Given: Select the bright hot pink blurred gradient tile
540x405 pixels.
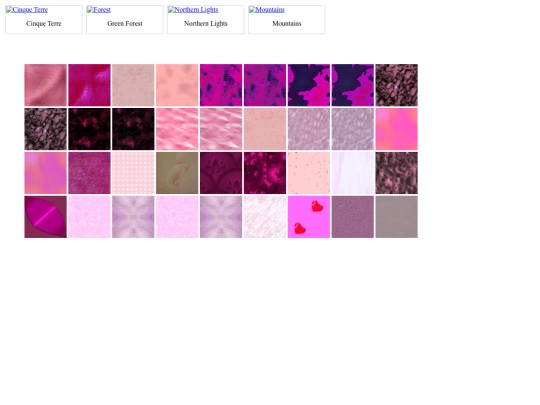Looking at the screenshot, I should [397, 129].
